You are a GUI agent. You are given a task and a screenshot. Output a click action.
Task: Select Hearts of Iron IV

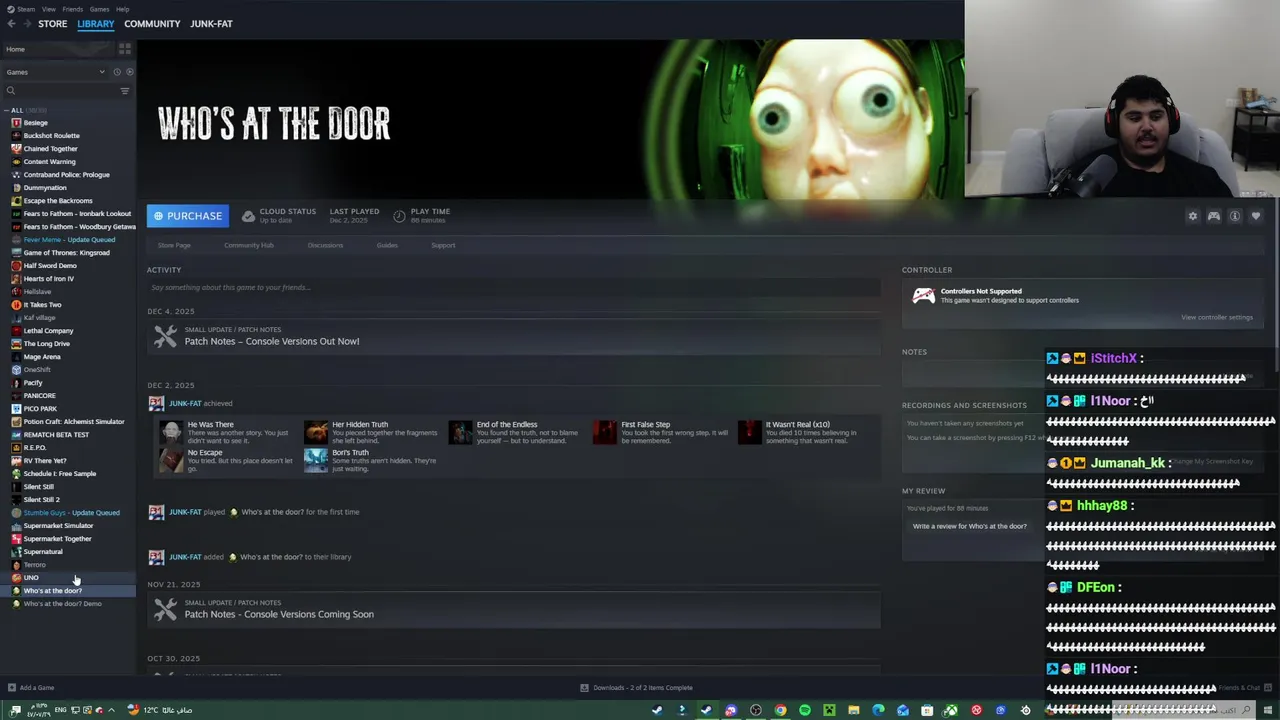click(x=48, y=279)
